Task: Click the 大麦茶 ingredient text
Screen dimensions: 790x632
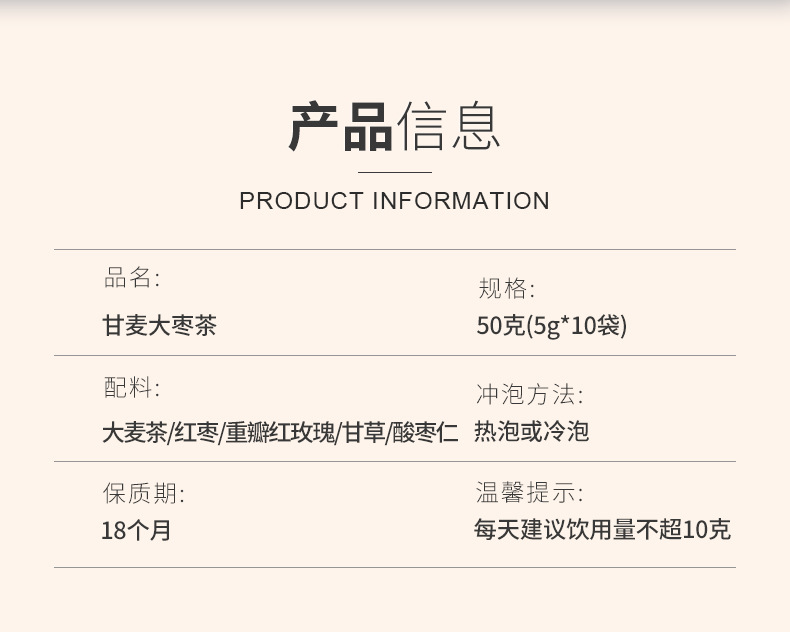Action: coord(133,433)
